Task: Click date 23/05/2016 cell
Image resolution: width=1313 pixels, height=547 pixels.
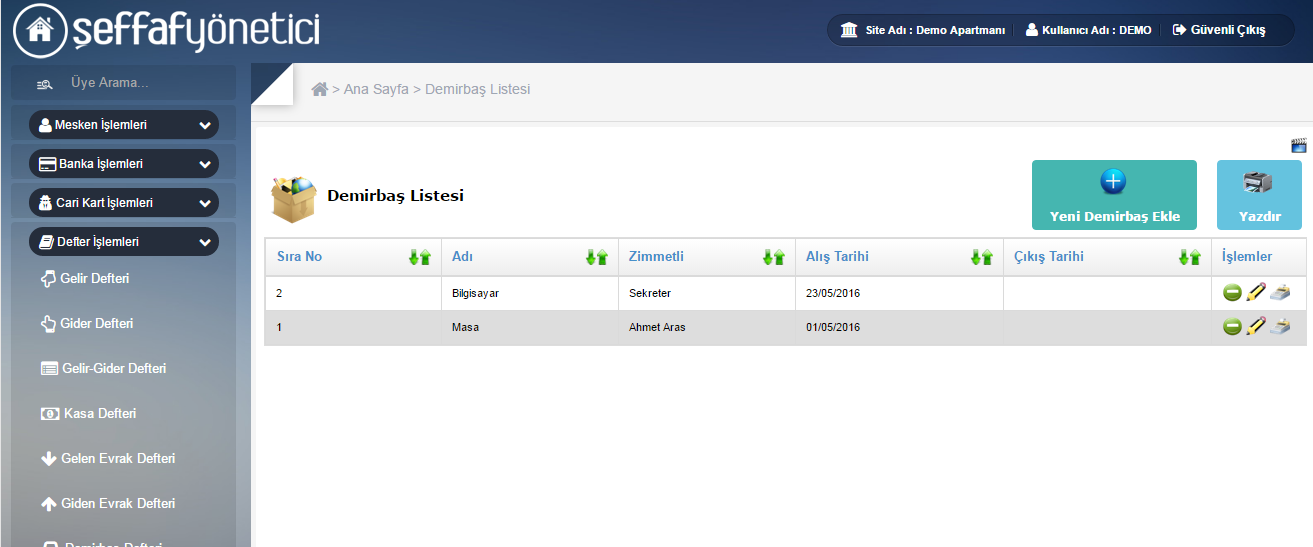Action: pos(899,293)
